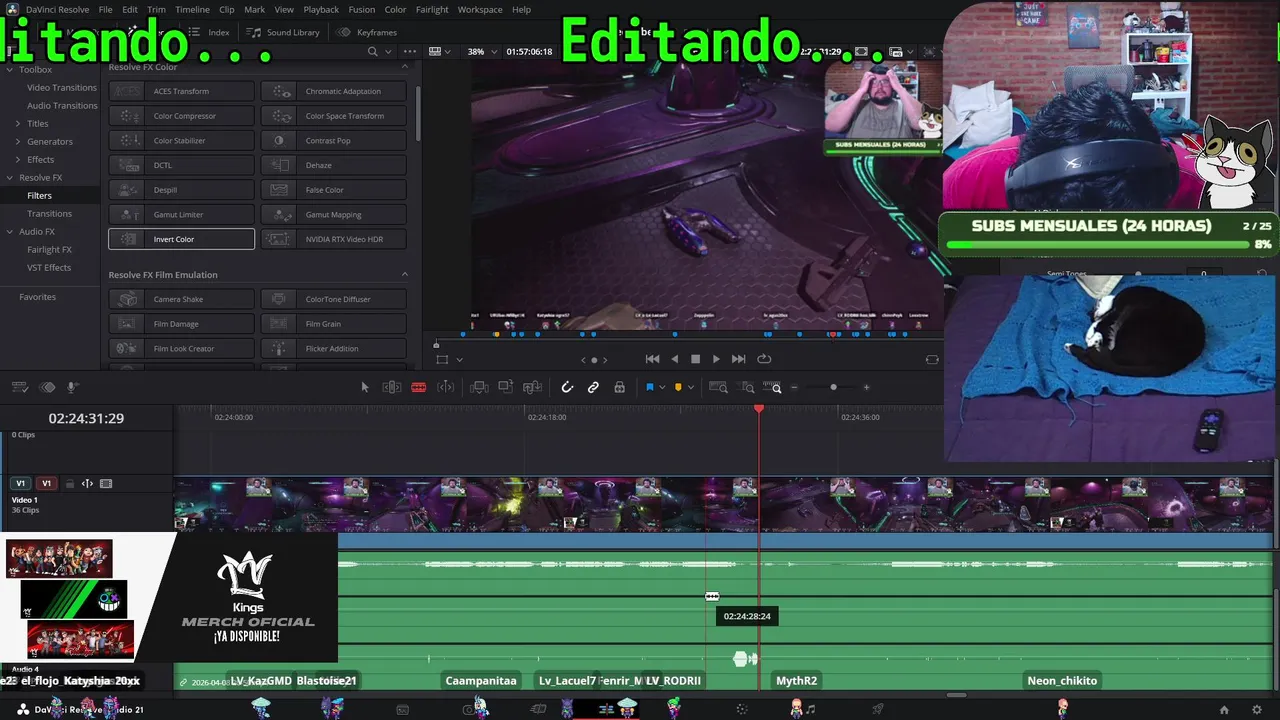
Task: Open the effects panel options ellipsis
Action: click(x=409, y=51)
